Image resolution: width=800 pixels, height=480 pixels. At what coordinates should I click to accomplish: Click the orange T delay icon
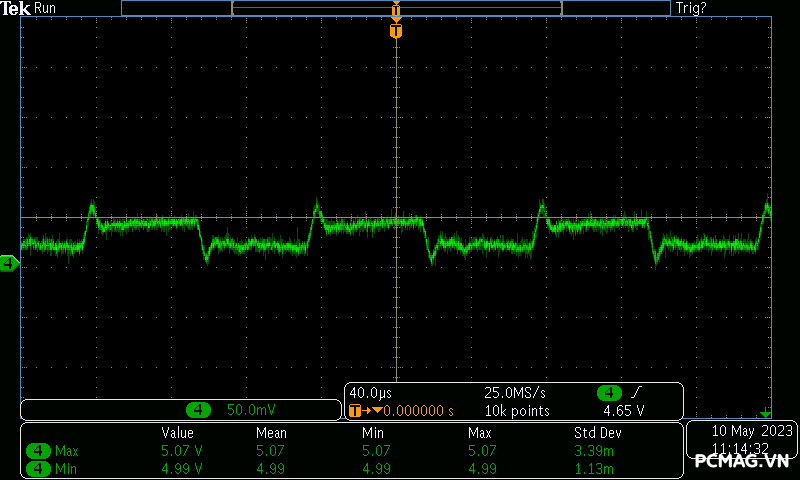[x=355, y=410]
